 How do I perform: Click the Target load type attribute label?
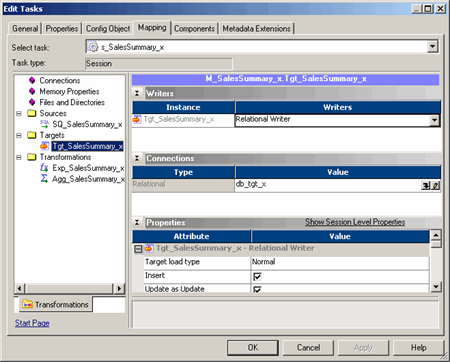click(197, 262)
